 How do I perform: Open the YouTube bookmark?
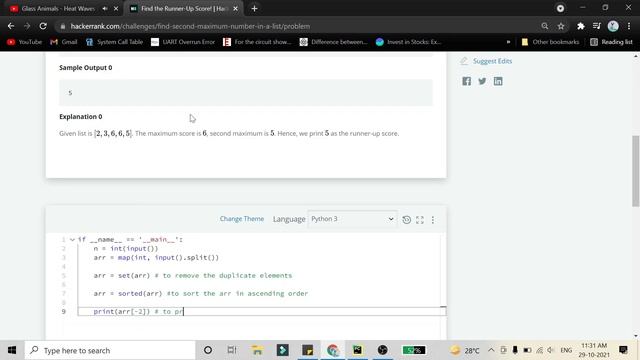click(x=24, y=42)
